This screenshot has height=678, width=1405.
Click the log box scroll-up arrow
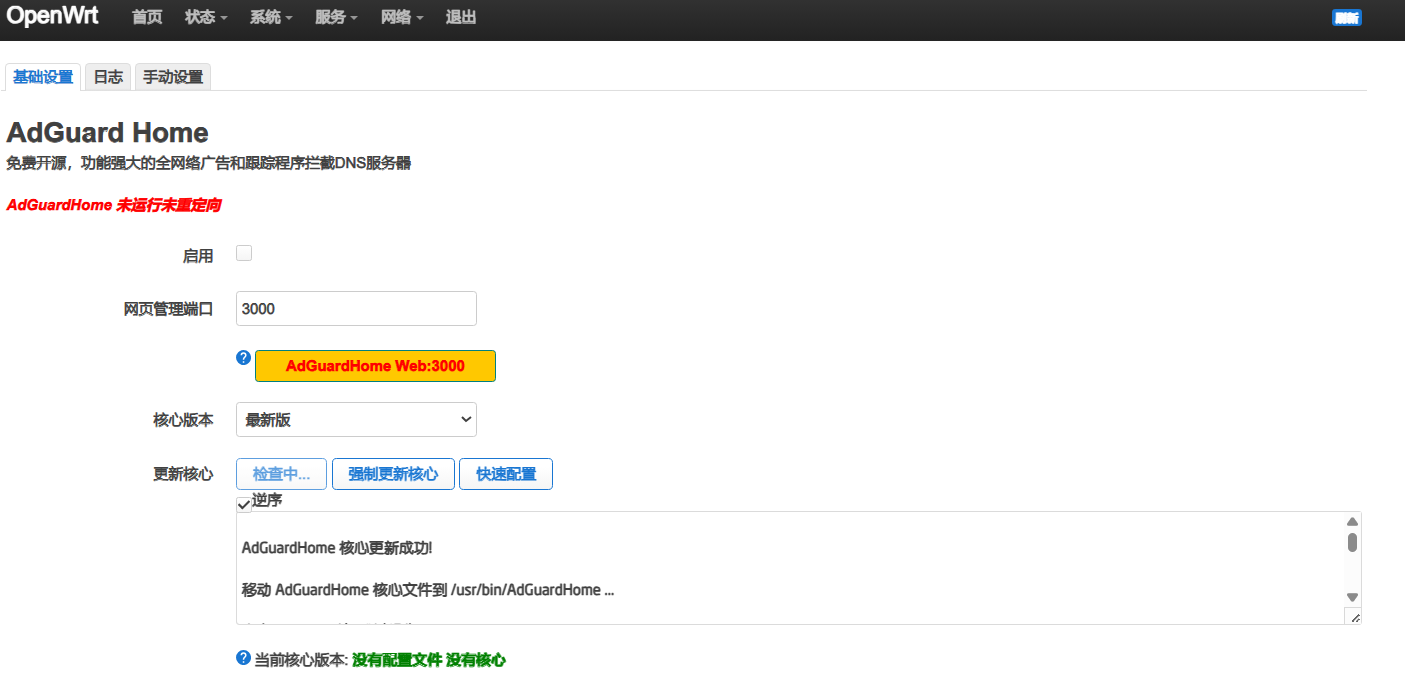tap(1352, 521)
